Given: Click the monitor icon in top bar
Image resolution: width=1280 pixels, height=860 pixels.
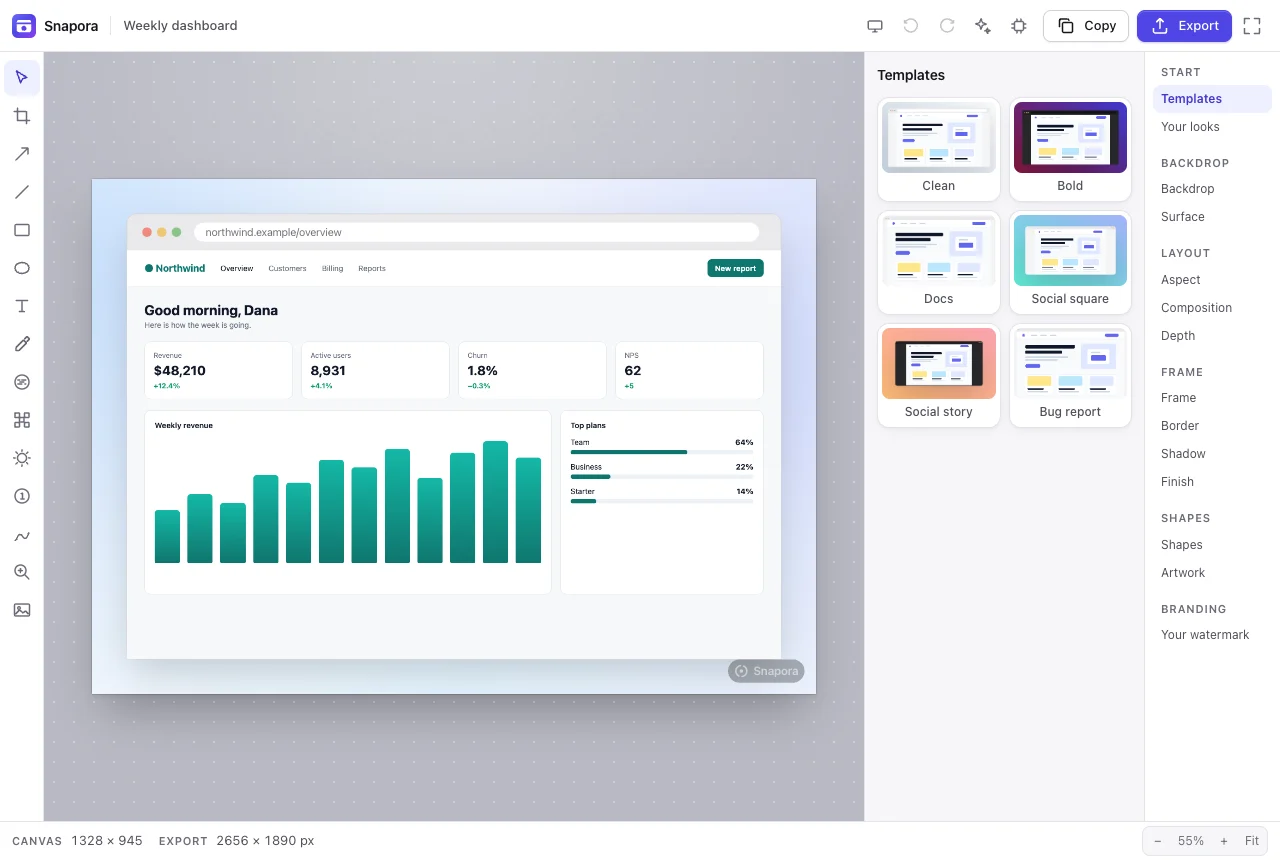Looking at the screenshot, I should click(875, 26).
